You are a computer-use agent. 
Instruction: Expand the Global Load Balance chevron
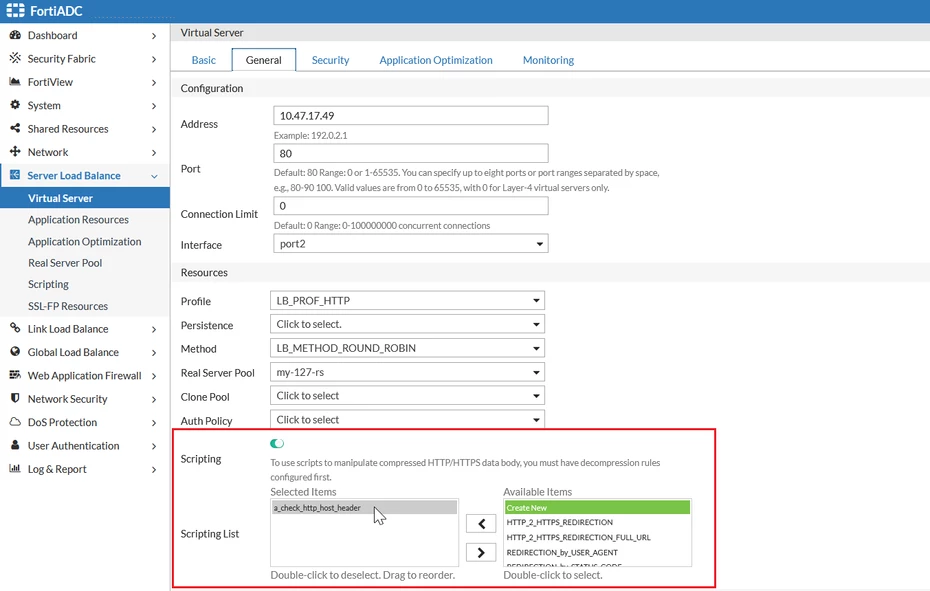154,352
